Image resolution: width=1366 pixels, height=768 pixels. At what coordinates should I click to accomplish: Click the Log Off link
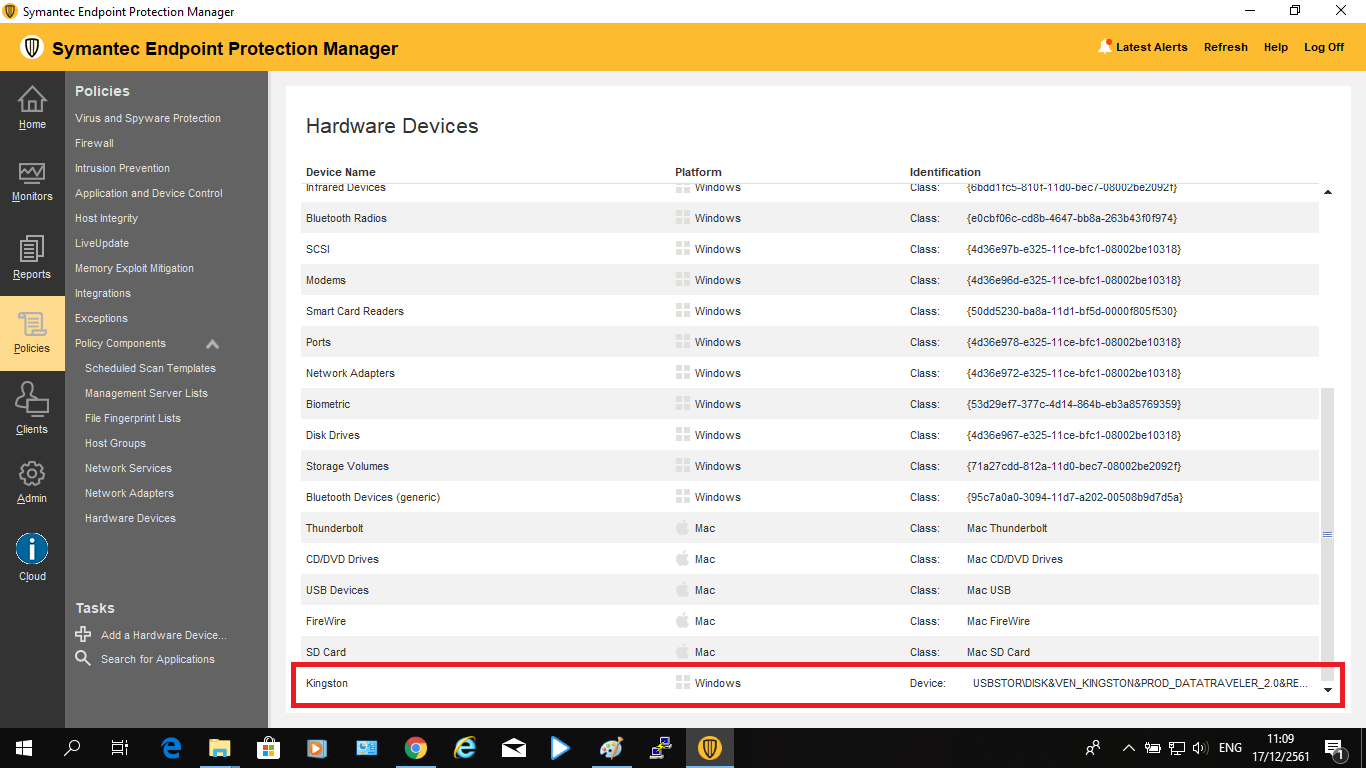click(x=1323, y=47)
